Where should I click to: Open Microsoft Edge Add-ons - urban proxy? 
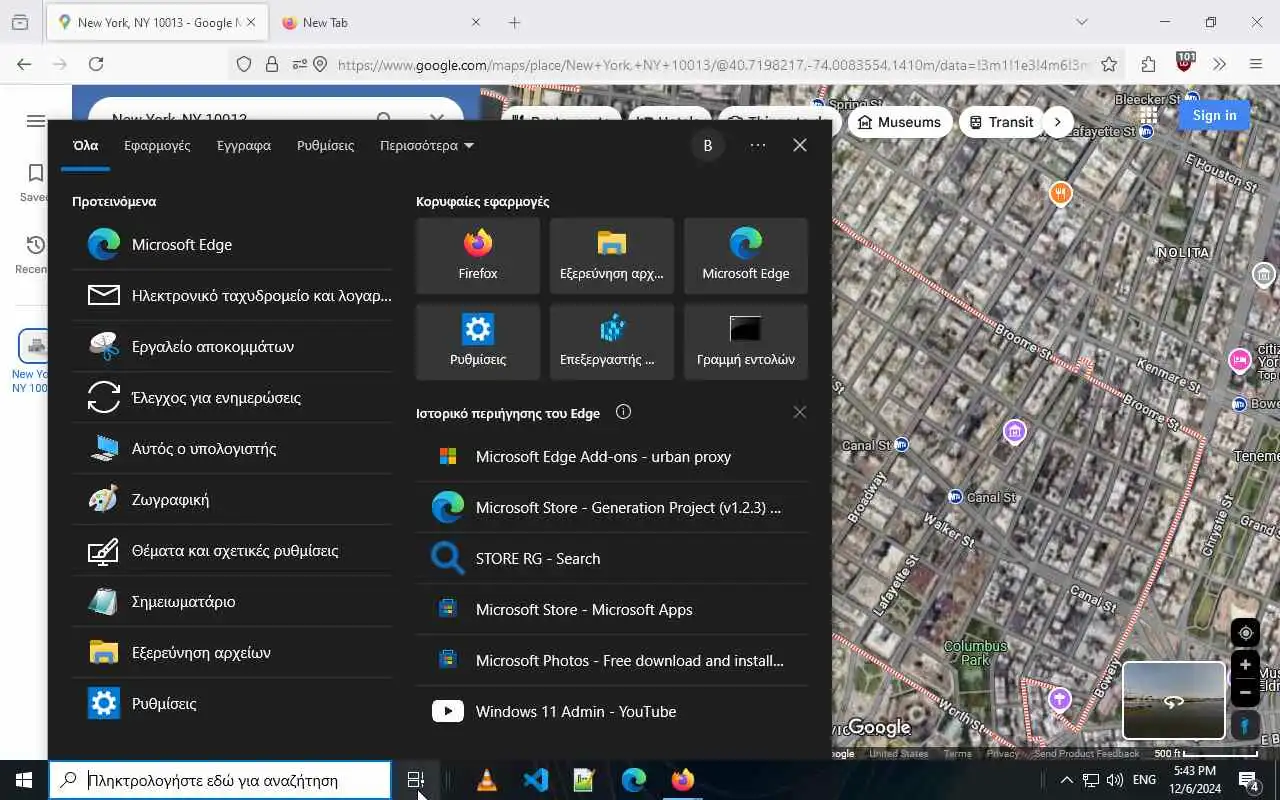tap(612, 456)
